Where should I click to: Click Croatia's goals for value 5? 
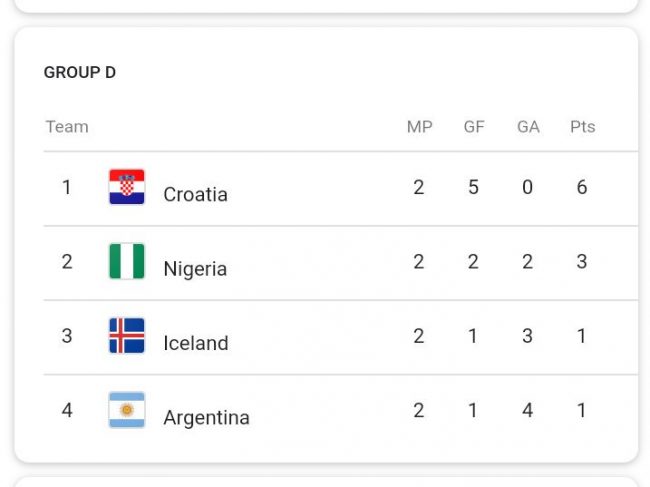pyautogui.click(x=473, y=188)
